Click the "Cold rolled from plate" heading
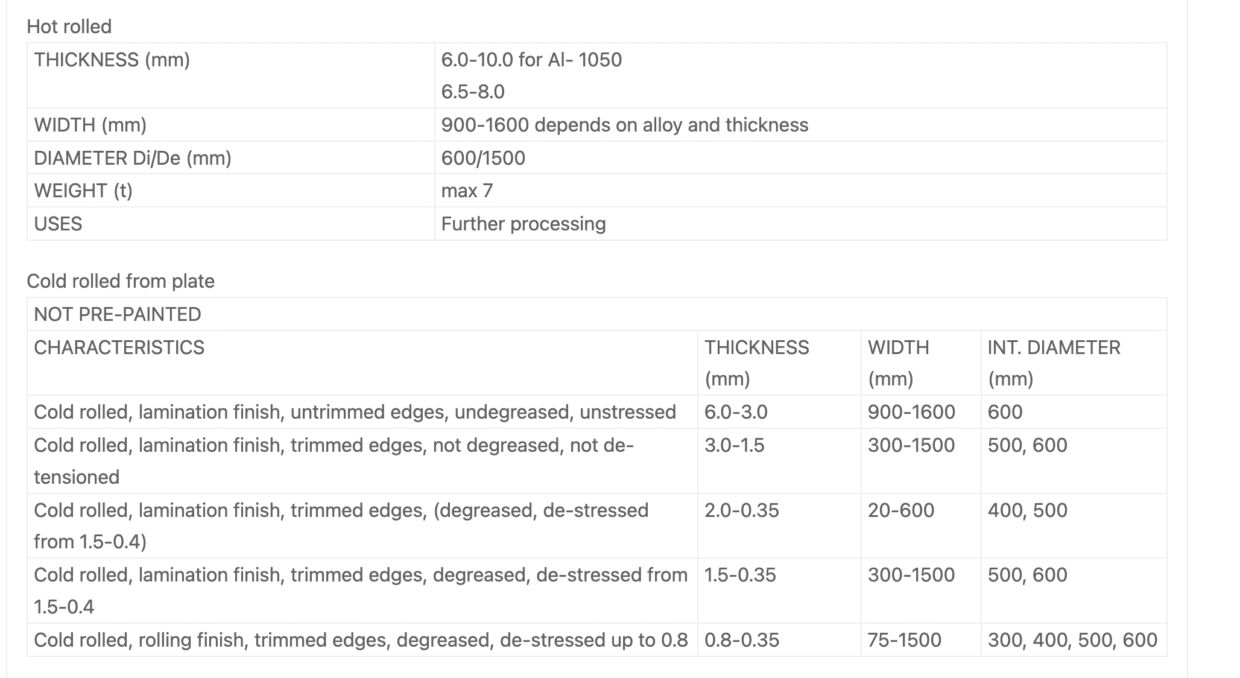Image resolution: width=1240 pixels, height=678 pixels. point(120,281)
